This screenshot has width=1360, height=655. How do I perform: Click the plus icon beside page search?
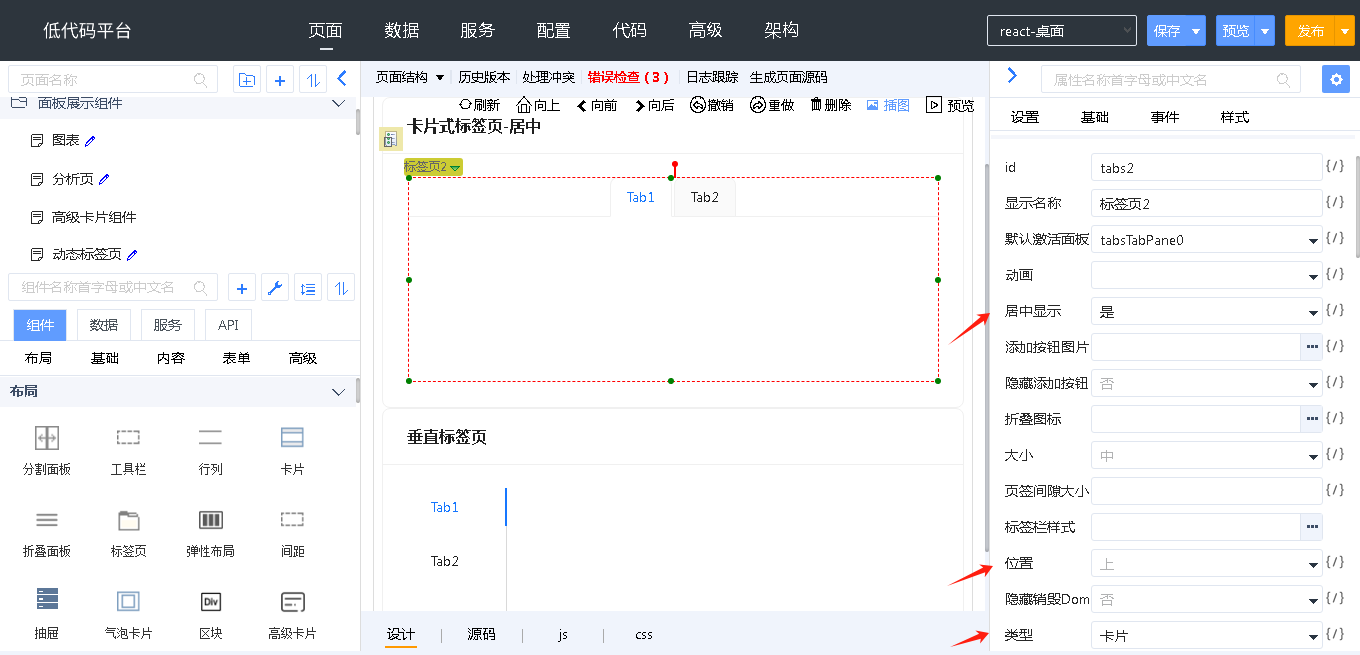click(280, 80)
